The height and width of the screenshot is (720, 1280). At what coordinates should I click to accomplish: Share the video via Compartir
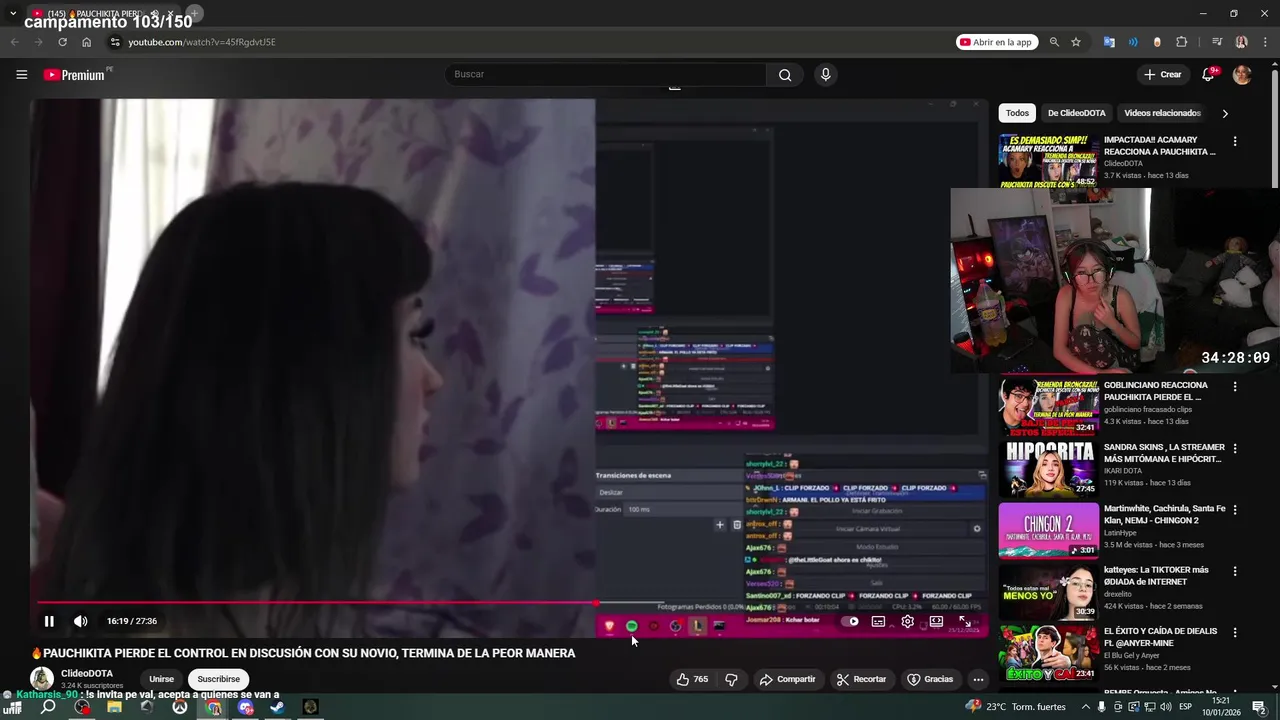pos(787,679)
